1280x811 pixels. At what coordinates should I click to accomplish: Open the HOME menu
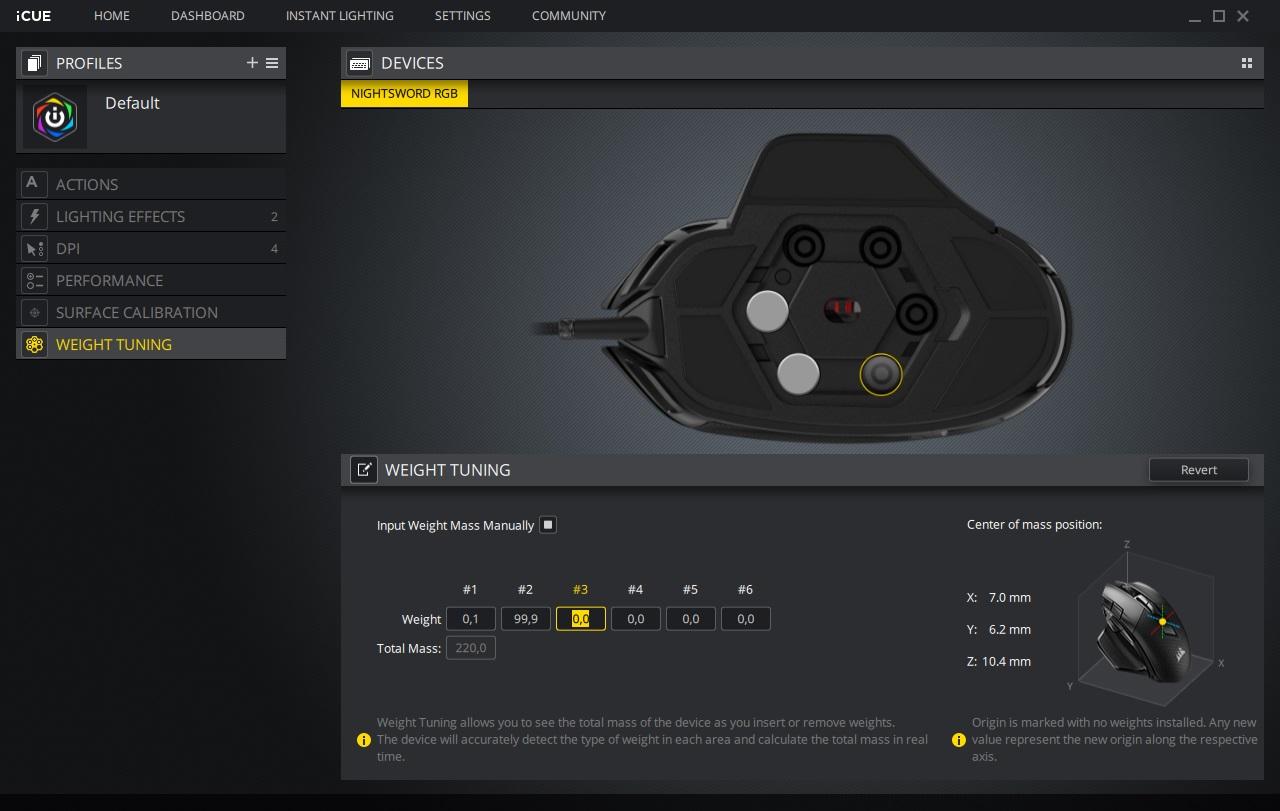[112, 16]
